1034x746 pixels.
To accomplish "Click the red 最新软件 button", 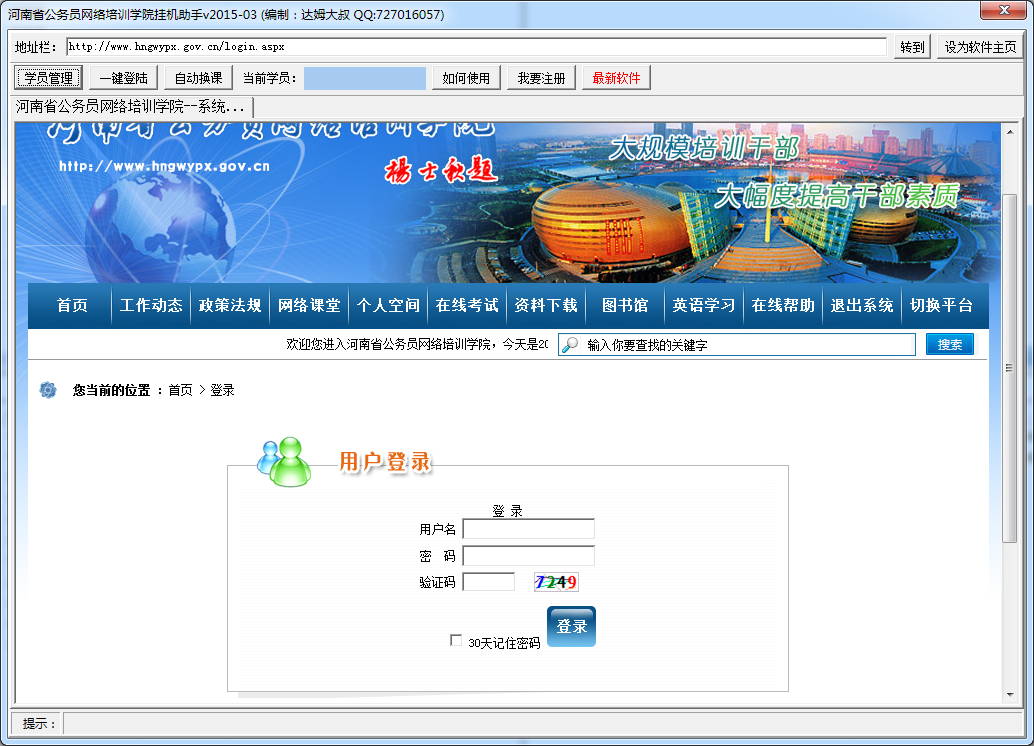I will (617, 78).
